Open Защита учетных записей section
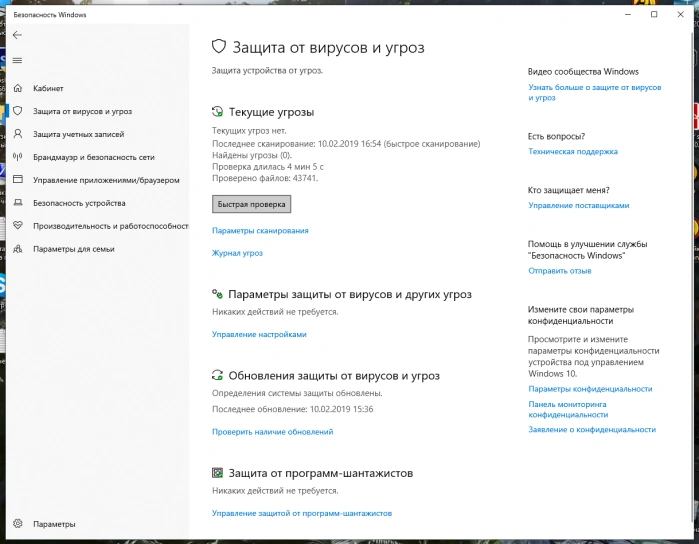 click(x=78, y=134)
